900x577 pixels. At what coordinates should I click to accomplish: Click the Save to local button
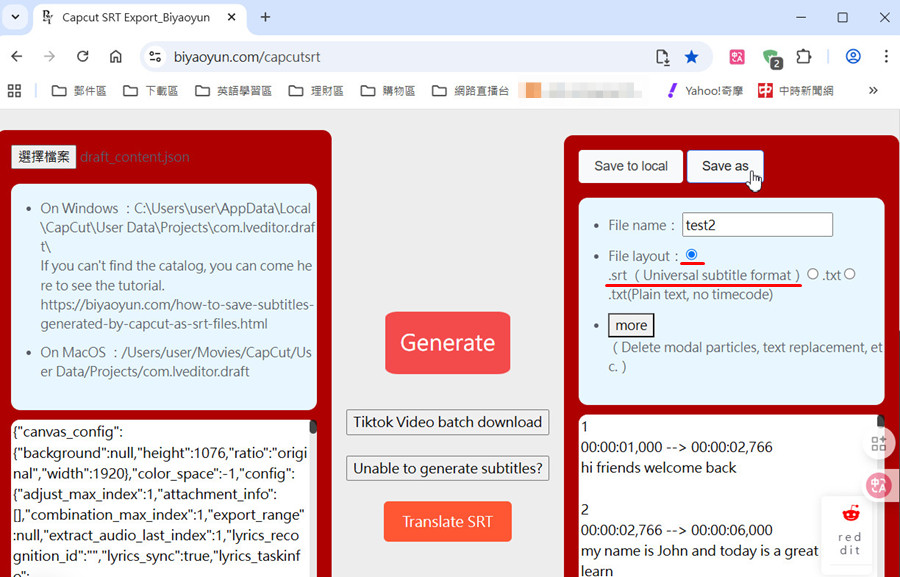point(630,166)
